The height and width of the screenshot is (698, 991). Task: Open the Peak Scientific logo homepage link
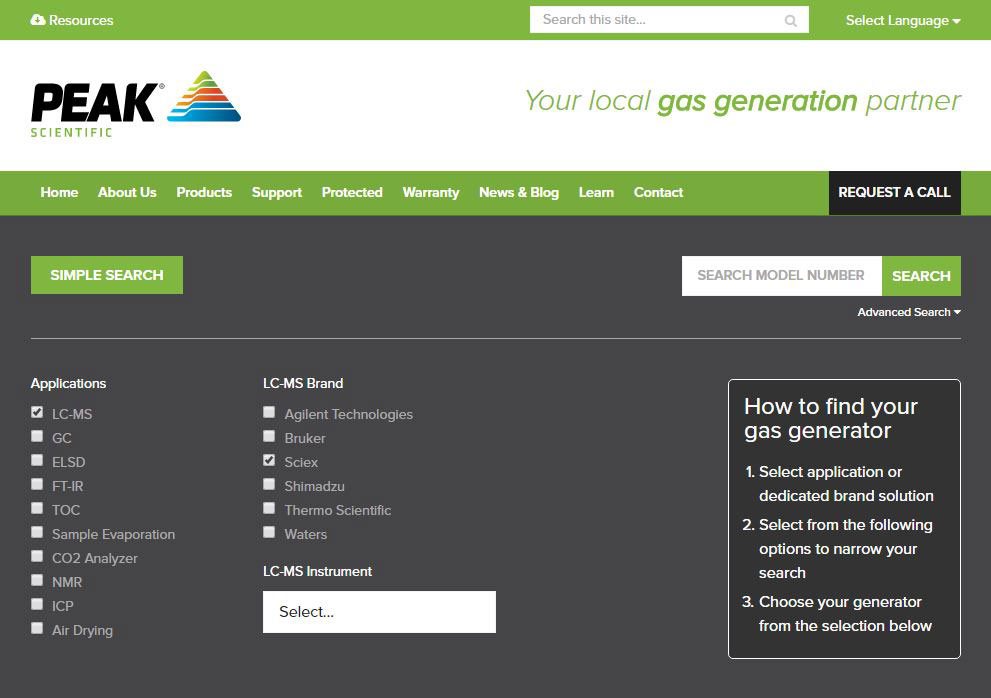(x=136, y=104)
